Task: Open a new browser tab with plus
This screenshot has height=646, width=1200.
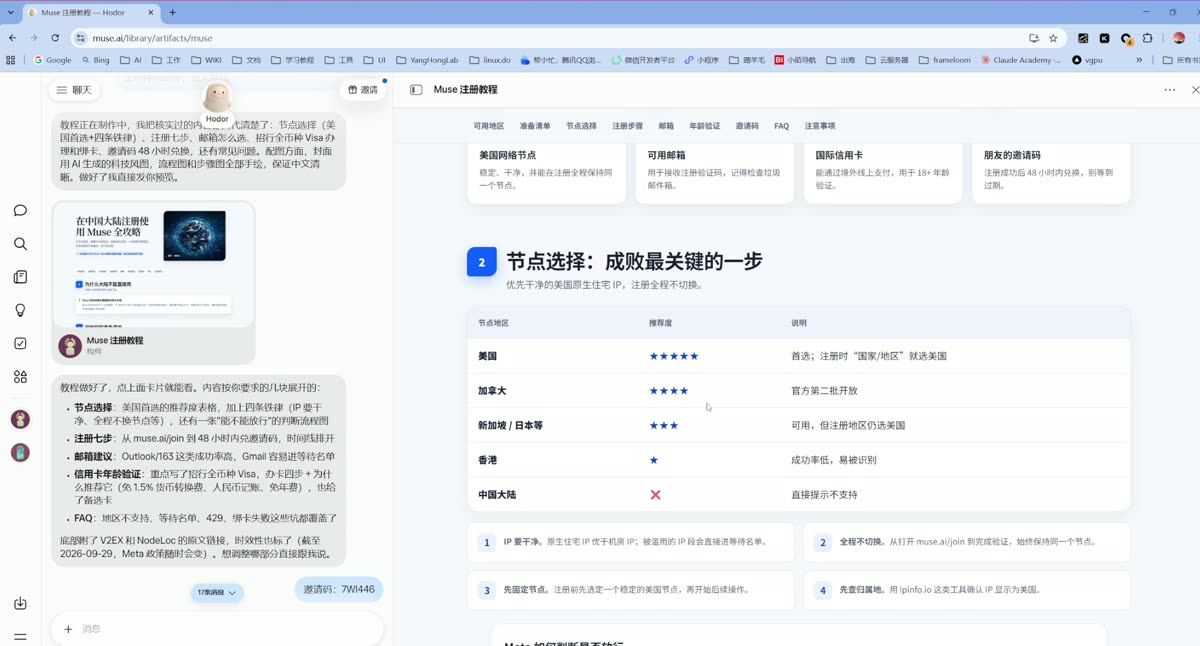Action: point(172,12)
